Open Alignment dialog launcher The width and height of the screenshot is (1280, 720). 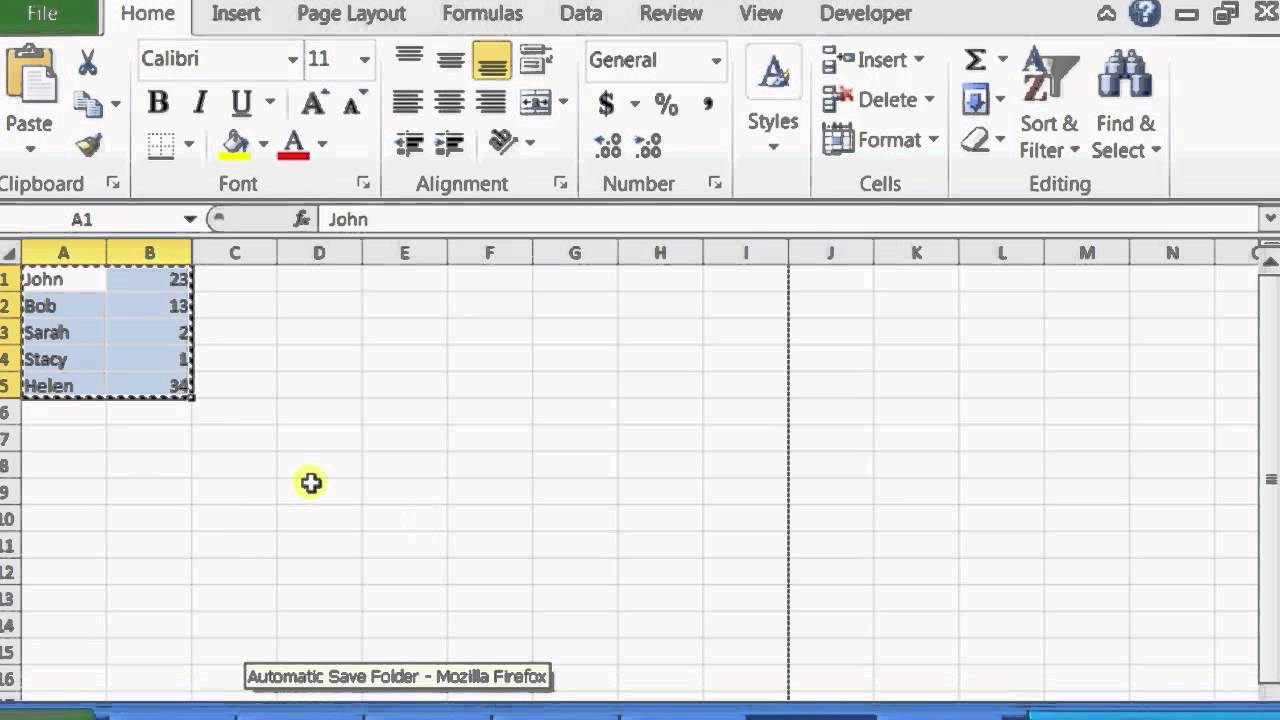point(560,183)
